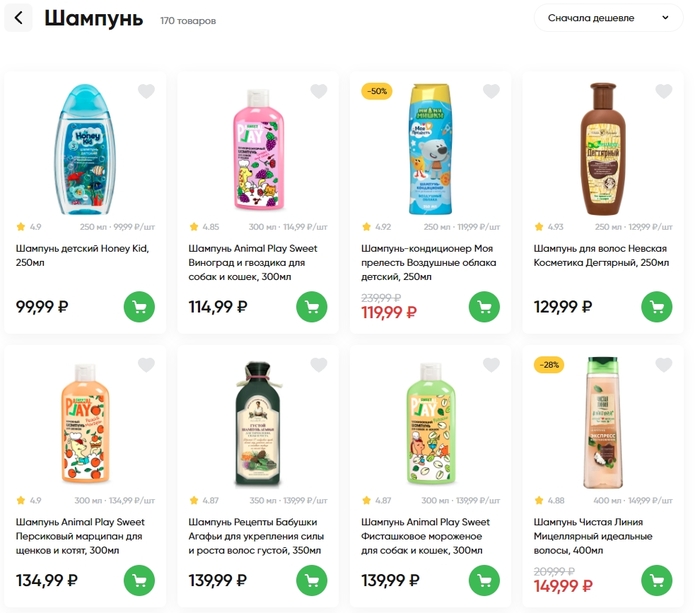Favorite the Honey Kid shampoo with heart

(x=146, y=92)
